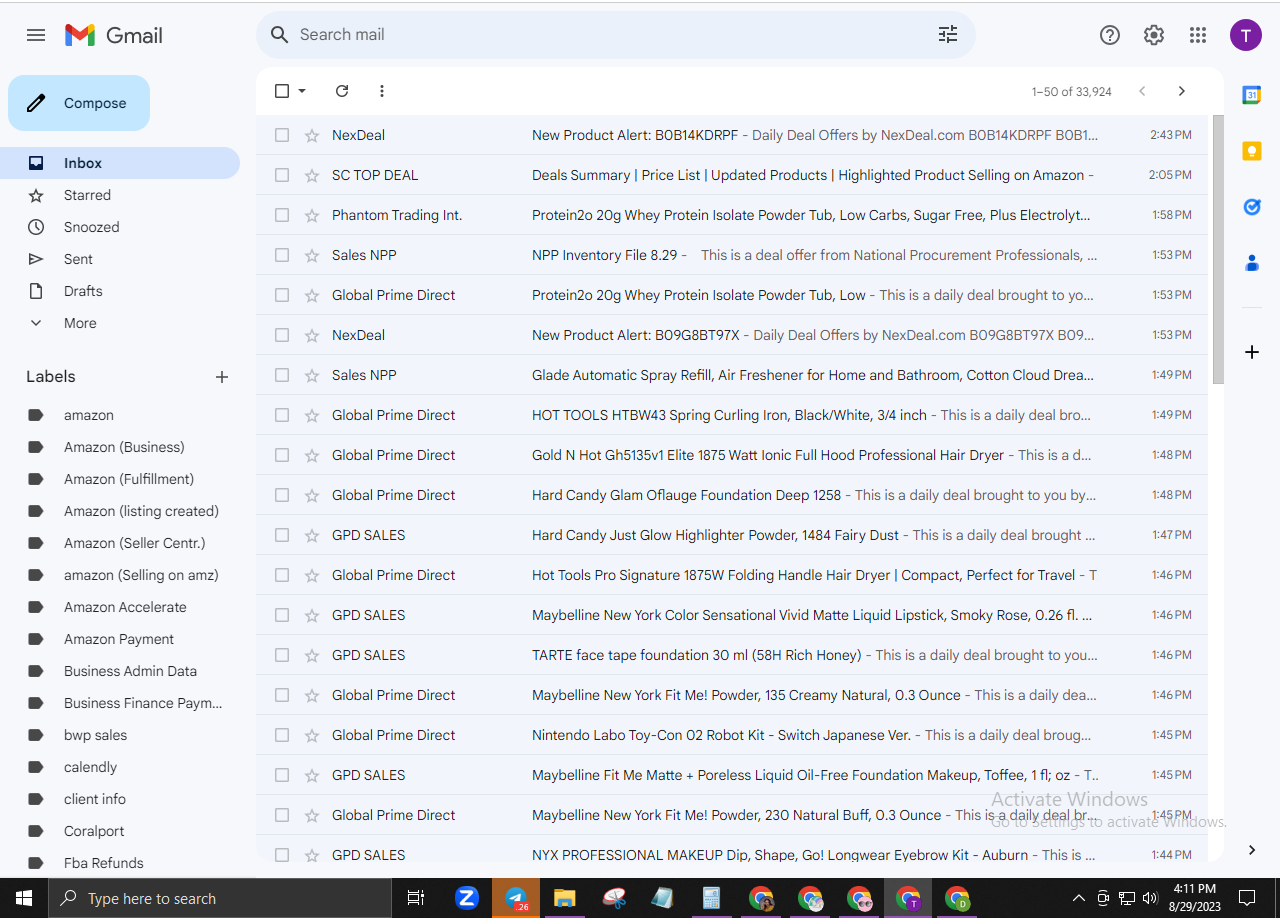This screenshot has height=918, width=1280.
Task: Open Calculator from the taskbar
Action: [712, 898]
